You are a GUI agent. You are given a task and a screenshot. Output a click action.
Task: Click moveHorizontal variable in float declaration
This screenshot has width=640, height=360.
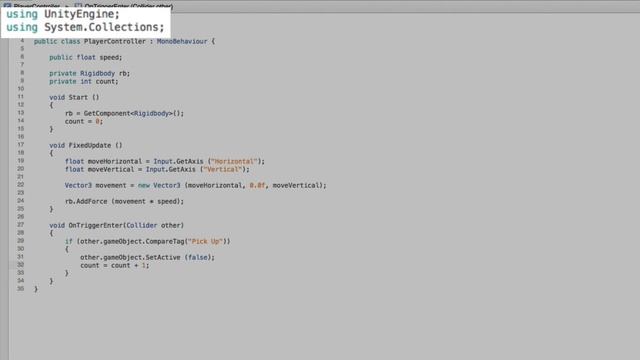115,161
